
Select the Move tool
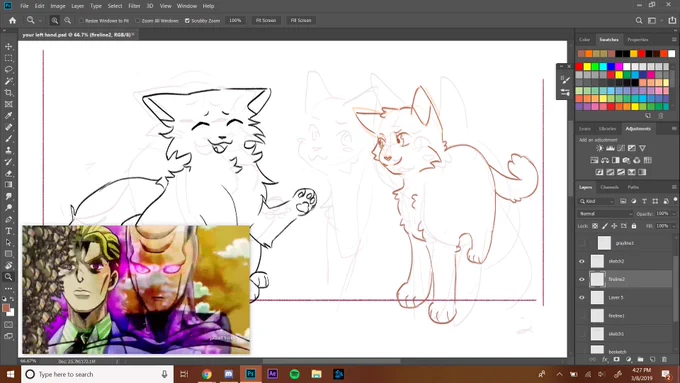pyautogui.click(x=8, y=46)
